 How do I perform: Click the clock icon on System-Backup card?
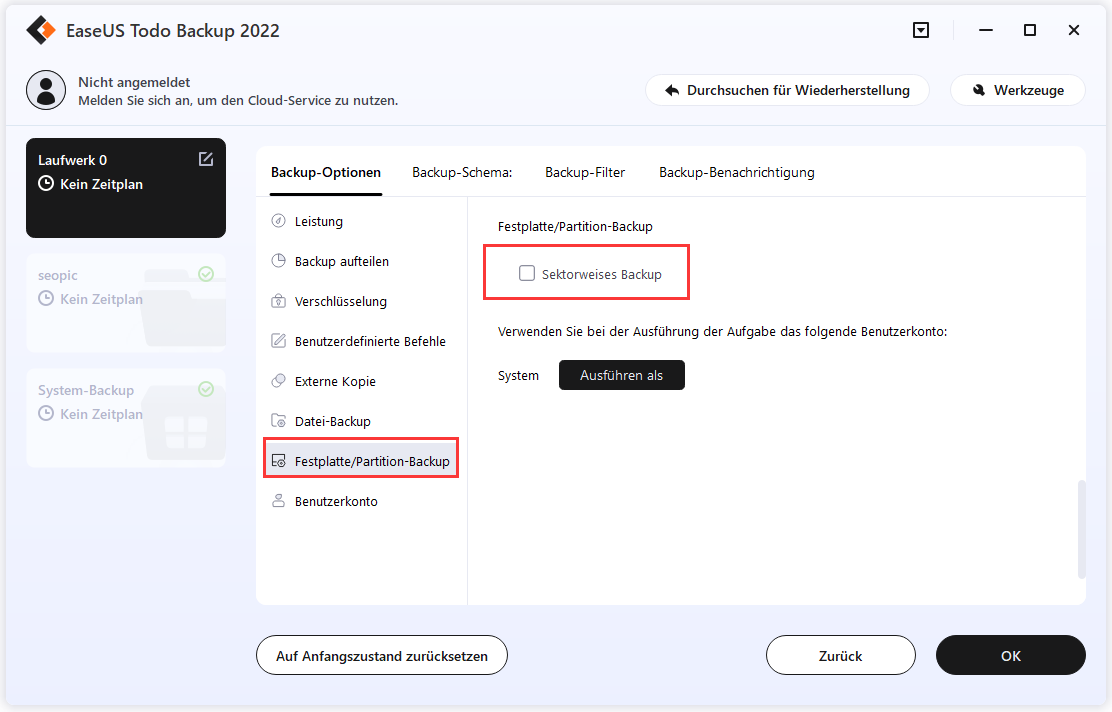click(46, 413)
